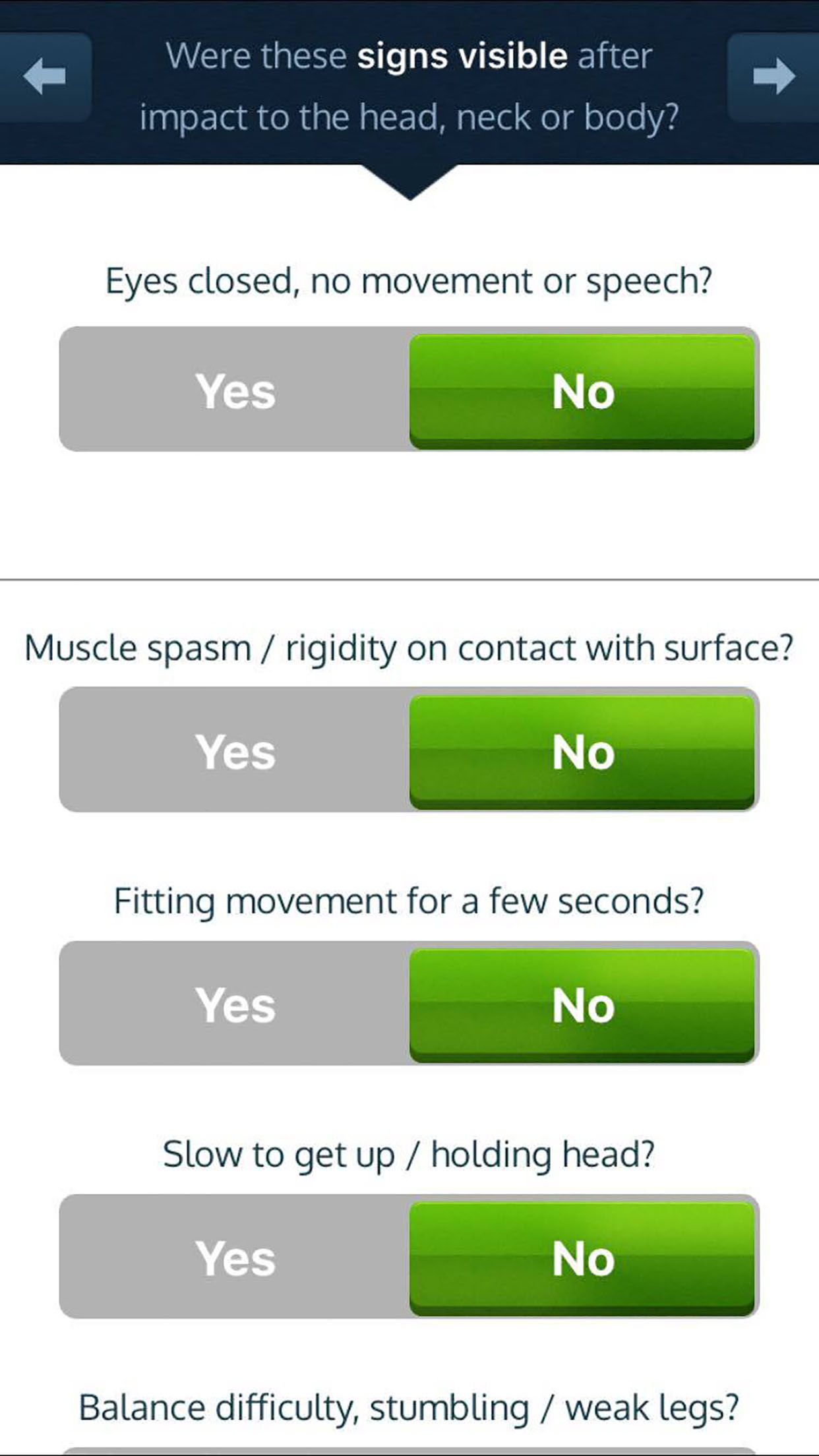
Task: Select Yes for eyes closed question
Action: 235,391
